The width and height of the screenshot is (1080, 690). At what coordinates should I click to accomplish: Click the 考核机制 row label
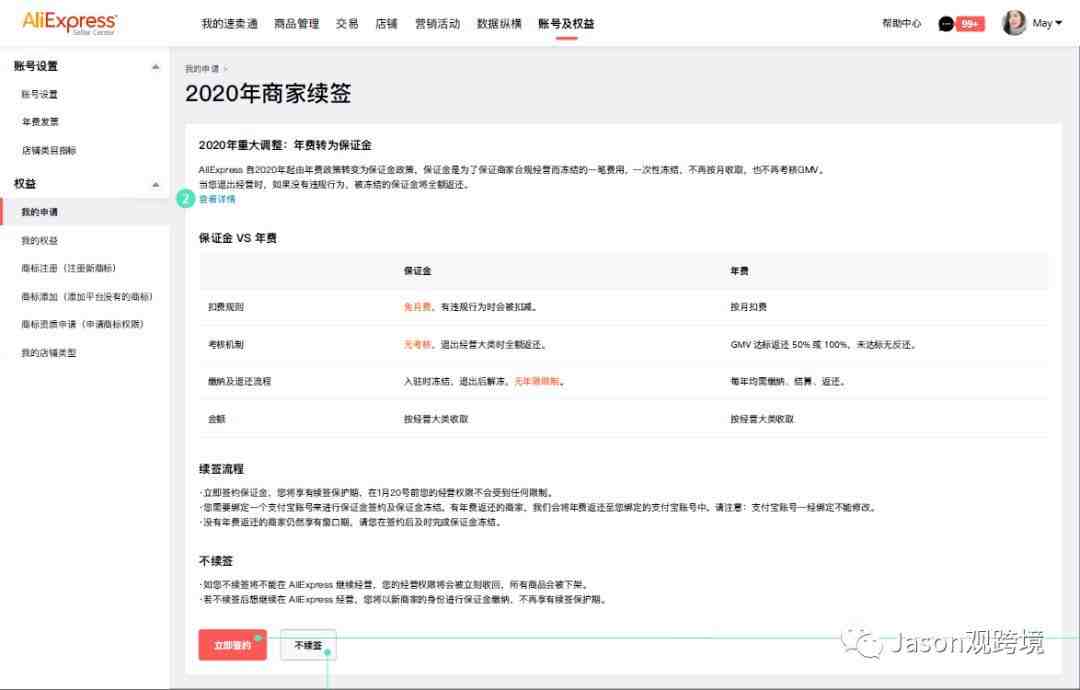pyautogui.click(x=226, y=344)
